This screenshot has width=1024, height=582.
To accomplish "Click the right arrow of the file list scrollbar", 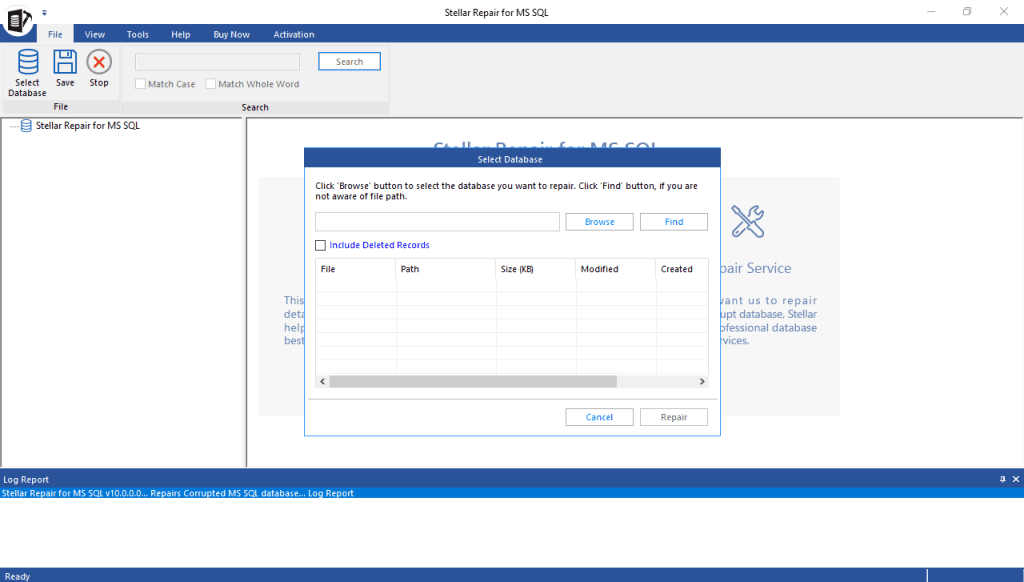I will tap(702, 381).
